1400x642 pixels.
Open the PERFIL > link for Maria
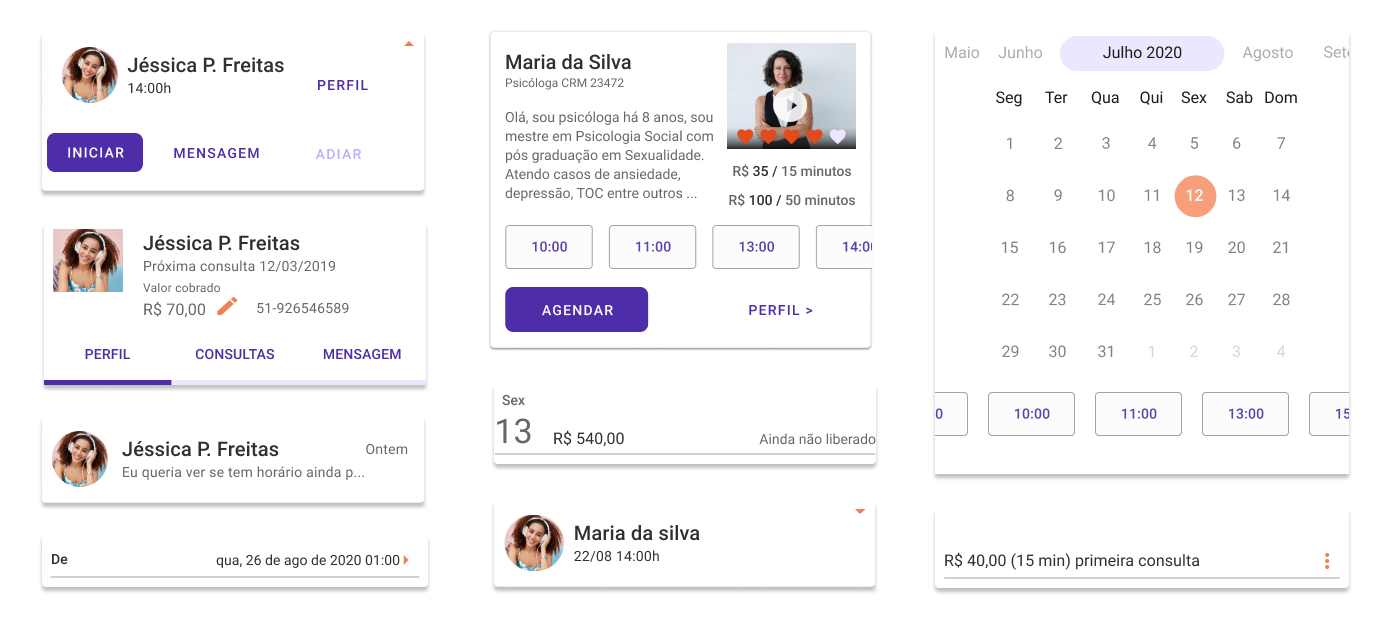coord(780,310)
